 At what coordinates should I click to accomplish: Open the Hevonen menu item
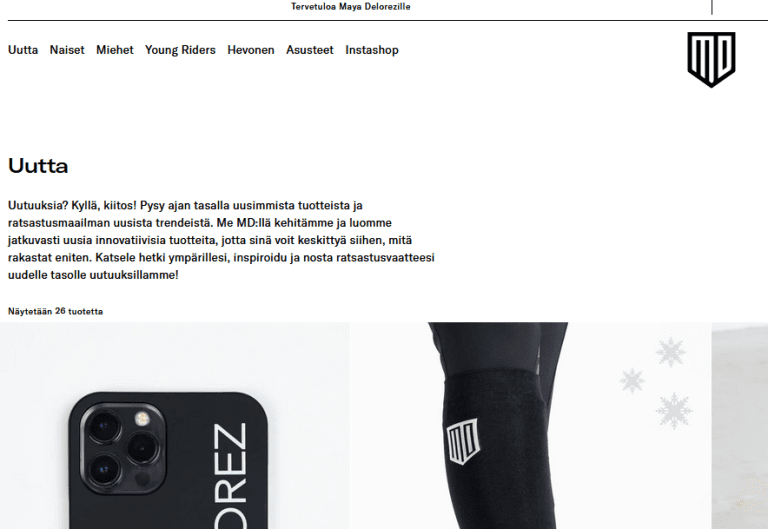point(251,50)
